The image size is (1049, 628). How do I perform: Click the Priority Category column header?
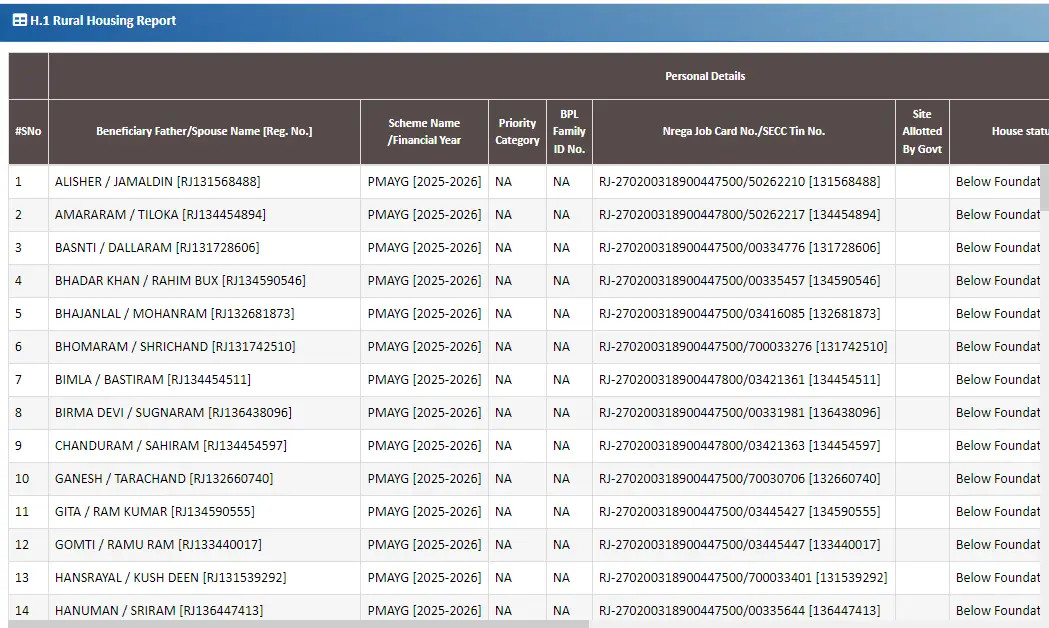pos(517,131)
